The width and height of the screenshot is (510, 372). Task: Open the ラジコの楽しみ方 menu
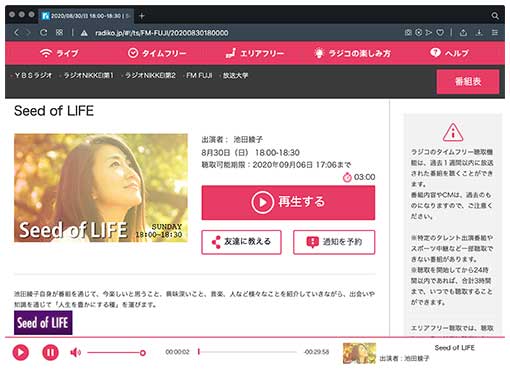coord(353,53)
